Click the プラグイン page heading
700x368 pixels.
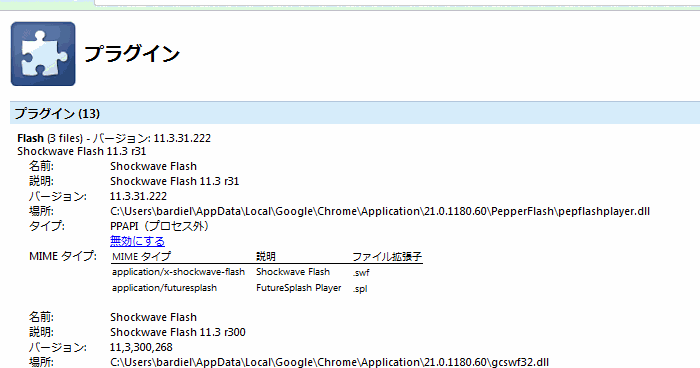[x=132, y=54]
